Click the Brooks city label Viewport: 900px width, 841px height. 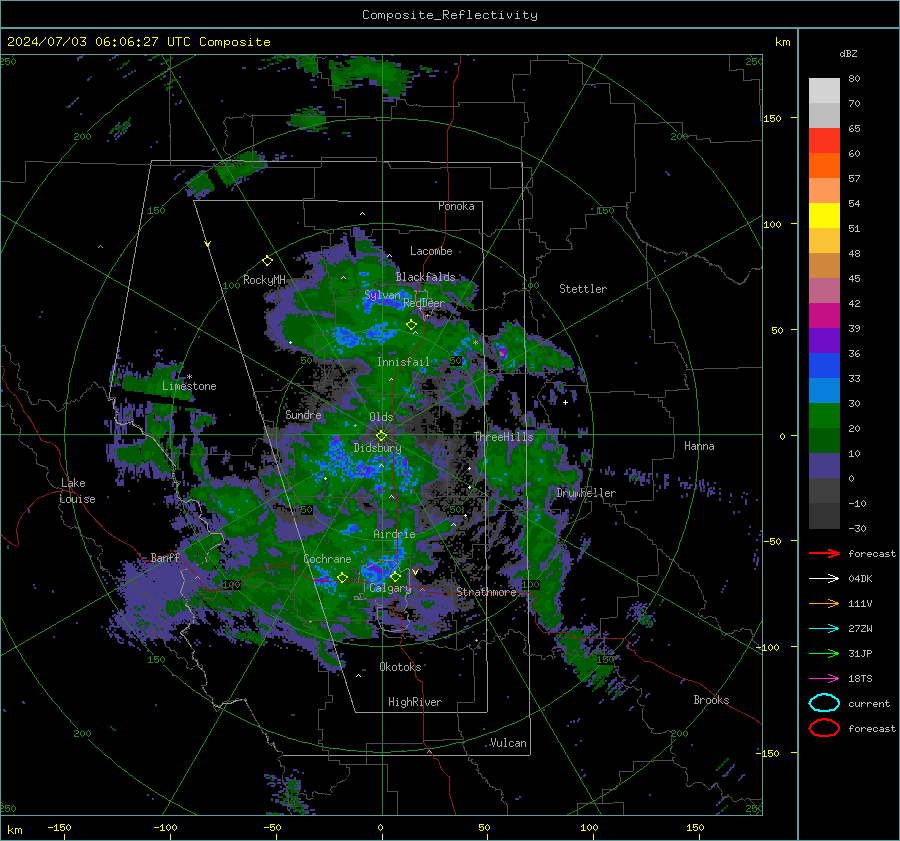tap(711, 700)
